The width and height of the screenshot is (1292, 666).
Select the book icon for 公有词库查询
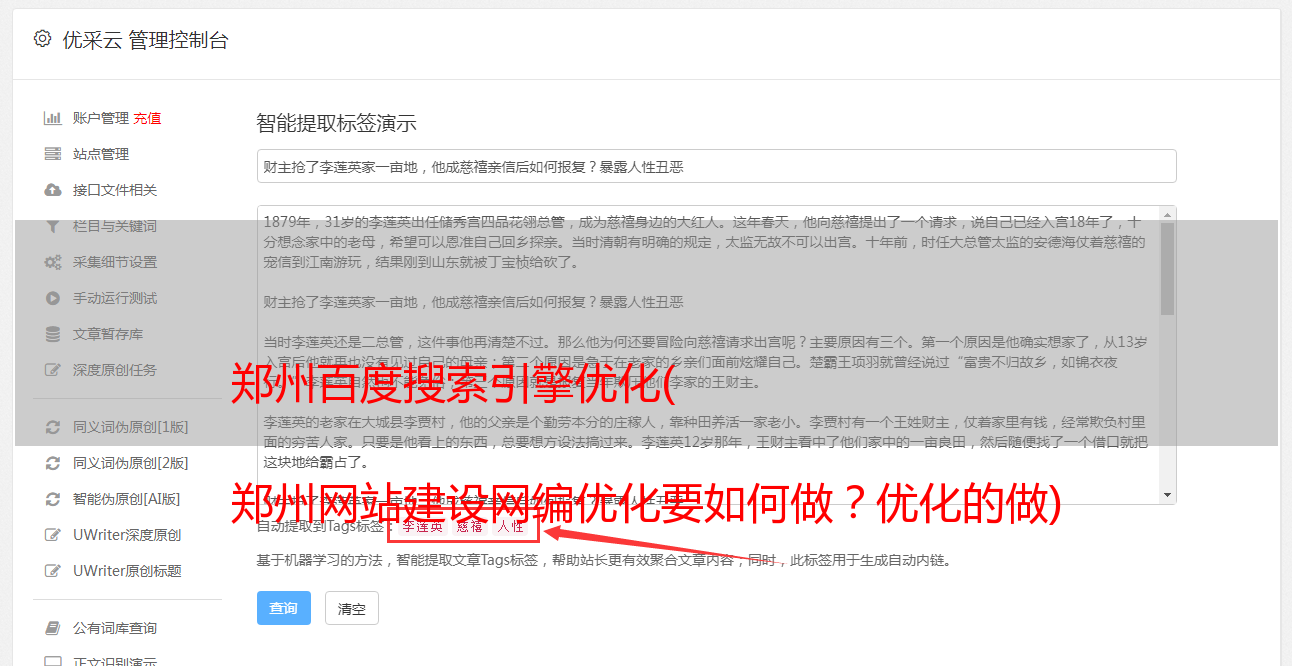click(53, 628)
